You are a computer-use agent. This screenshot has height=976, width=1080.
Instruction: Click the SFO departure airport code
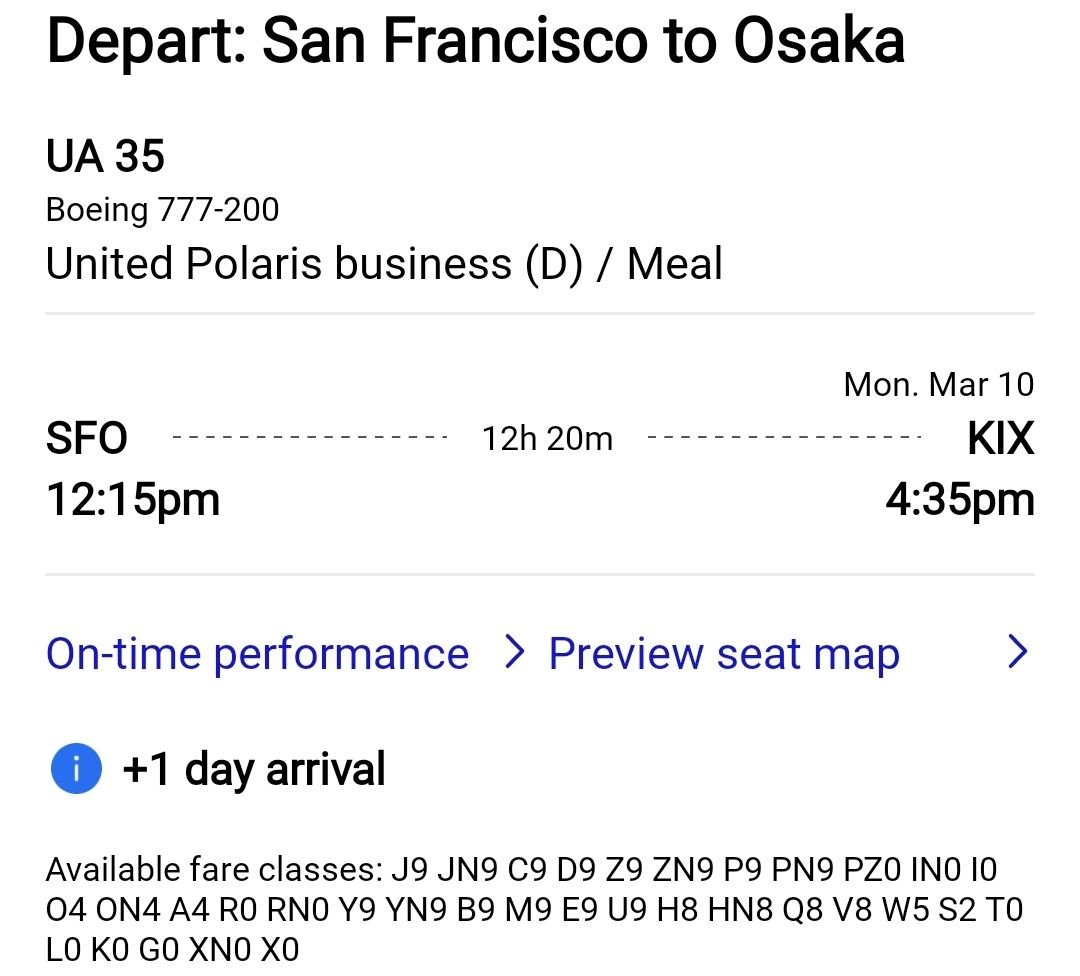point(88,437)
